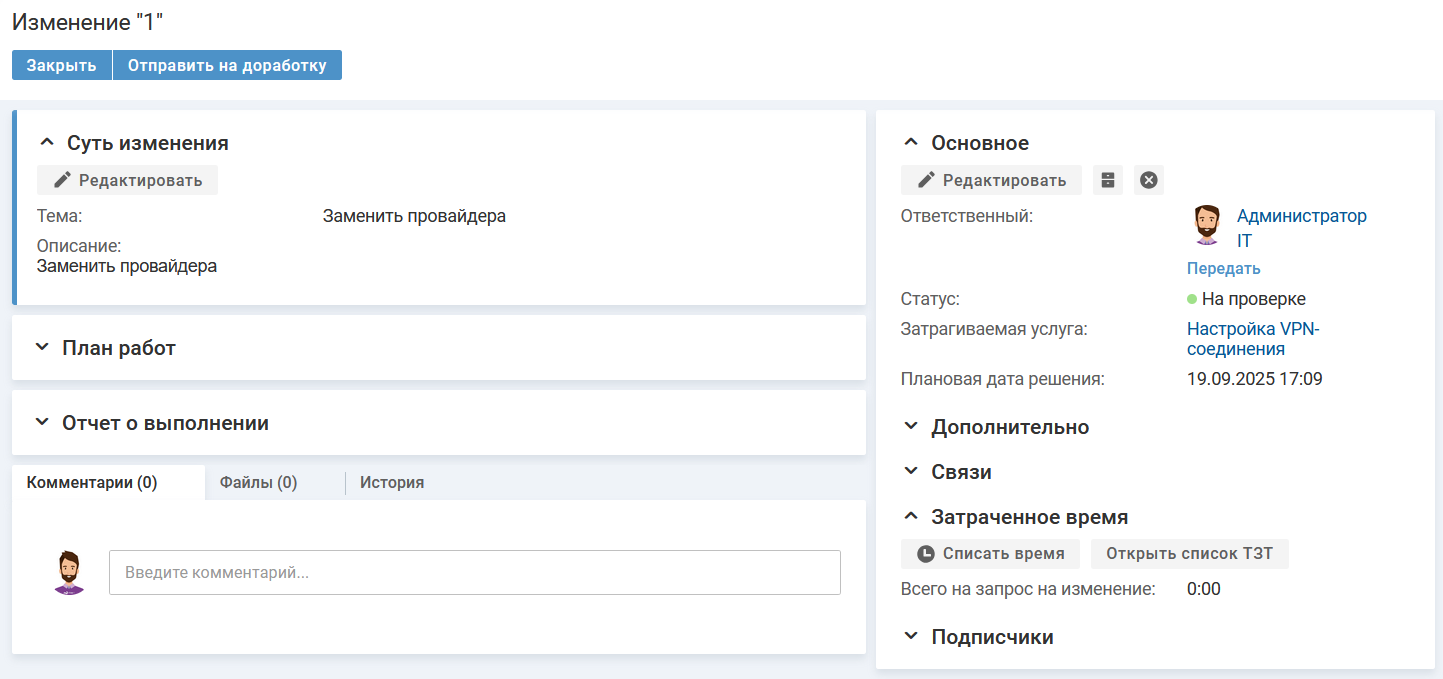Expand the План работ section
1443x679 pixels.
click(42, 348)
